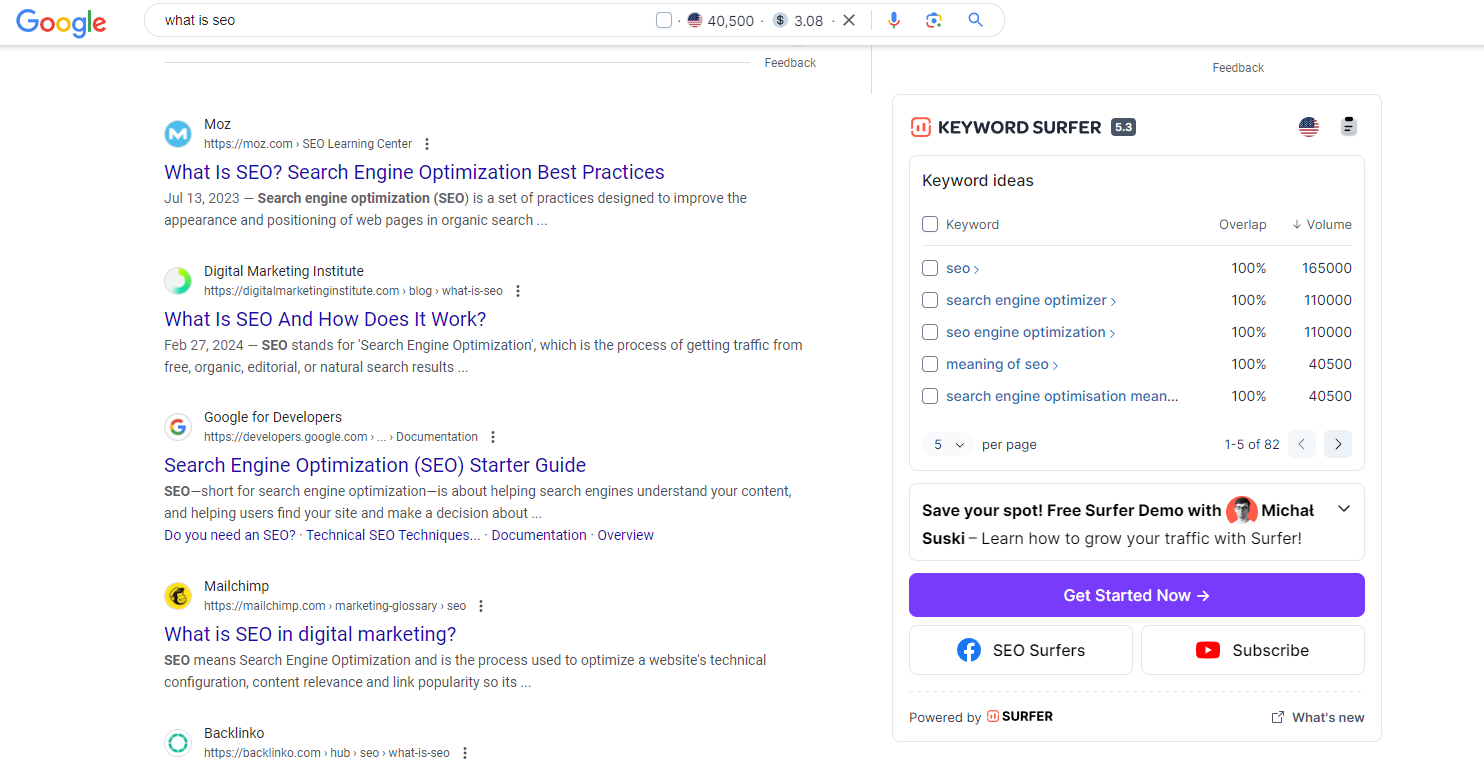The width and height of the screenshot is (1484, 763).
Task: Click the moz.com SEO Learning Center breadcrumb
Action: coord(308,144)
